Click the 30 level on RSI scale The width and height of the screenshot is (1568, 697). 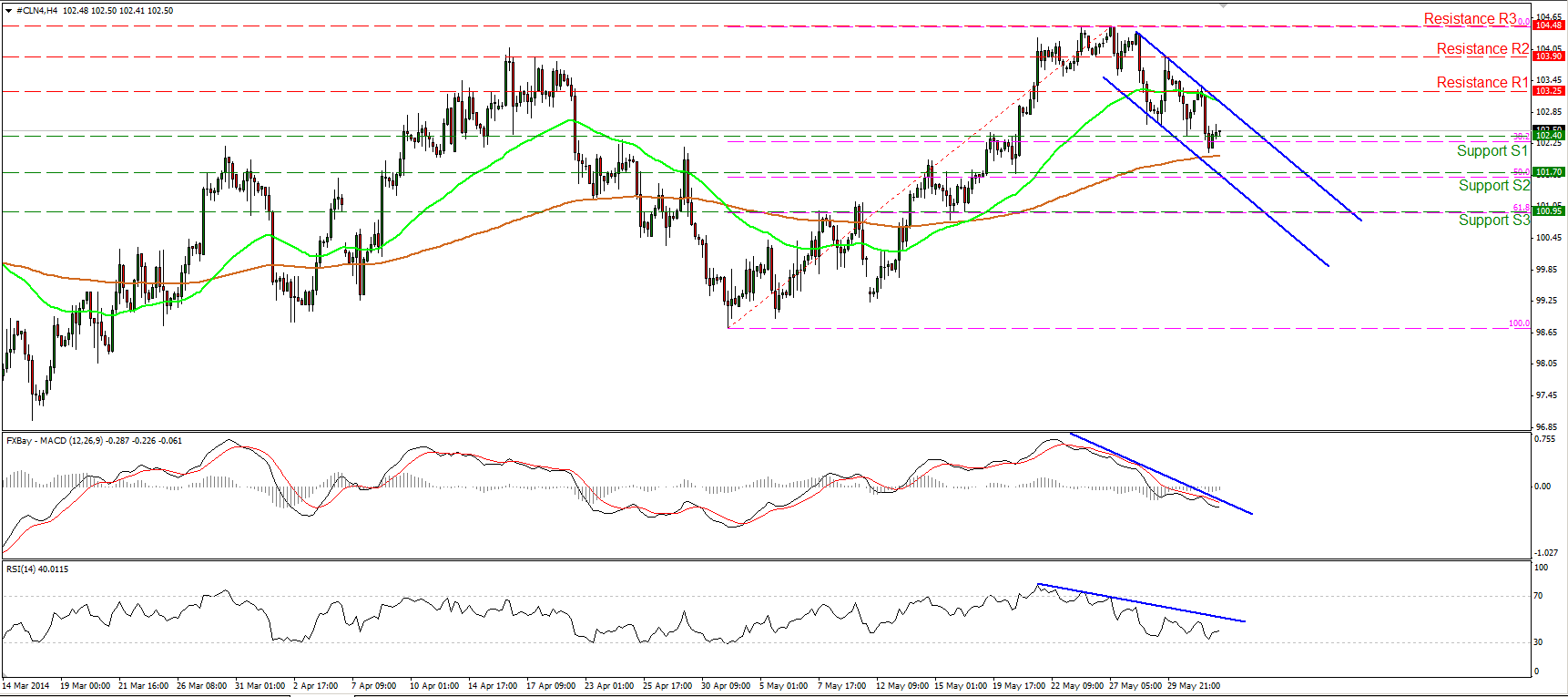coord(1539,642)
